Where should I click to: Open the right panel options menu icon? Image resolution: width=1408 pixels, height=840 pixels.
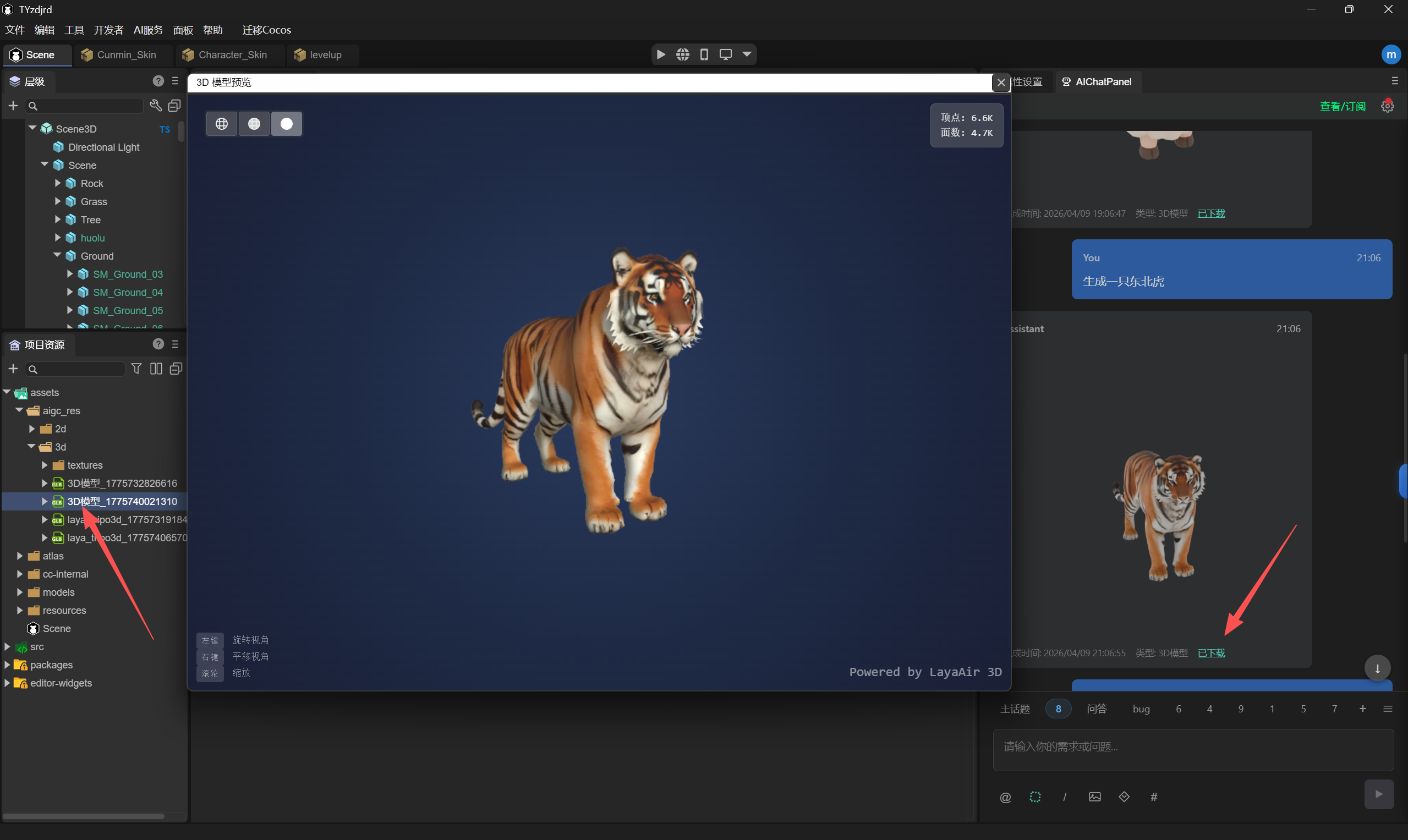tap(1394, 81)
